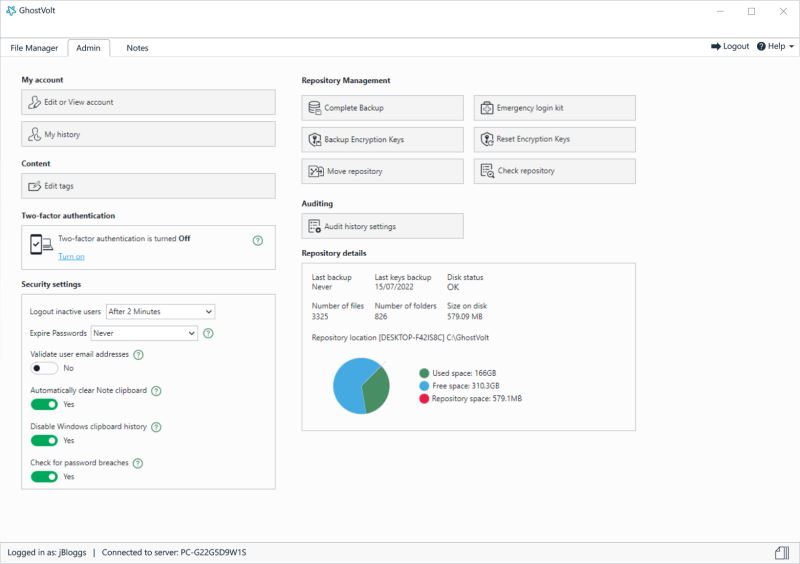
Task: Click the two-factor phone and laptop icon
Action: click(x=41, y=244)
